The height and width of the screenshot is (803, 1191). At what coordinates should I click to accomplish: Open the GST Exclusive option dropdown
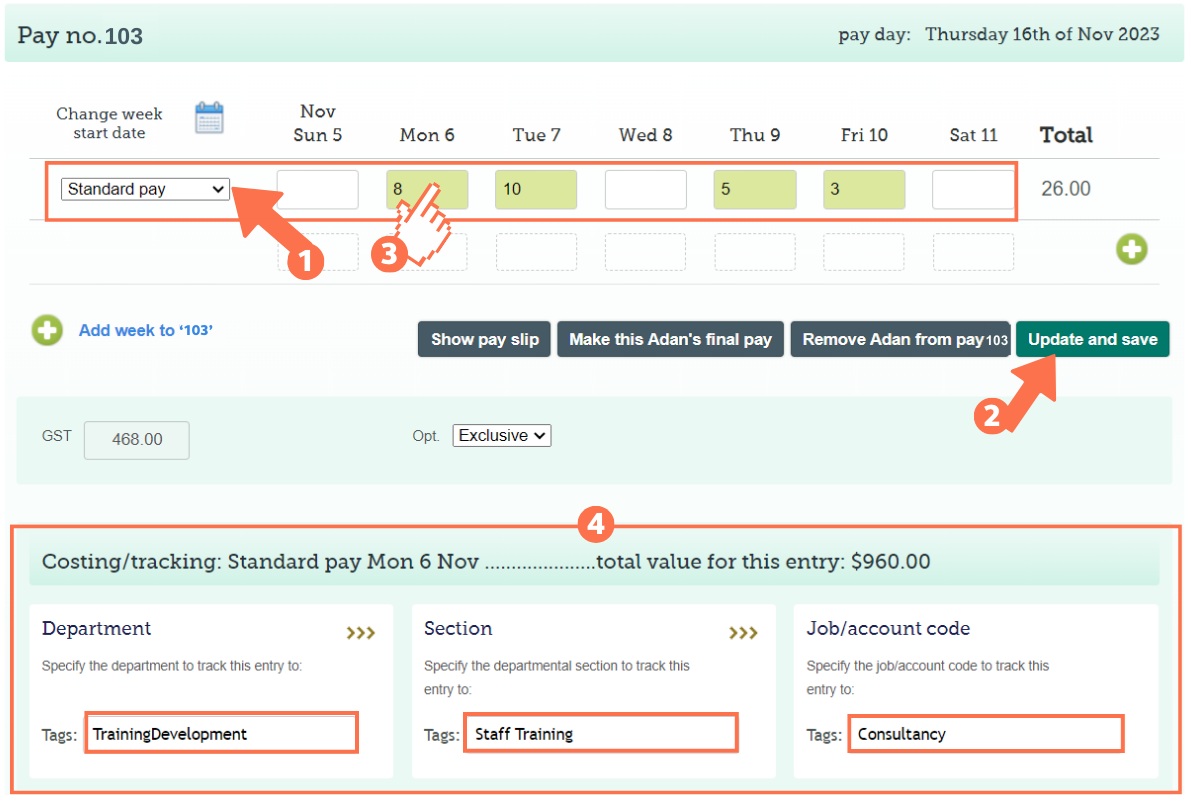tap(501, 435)
